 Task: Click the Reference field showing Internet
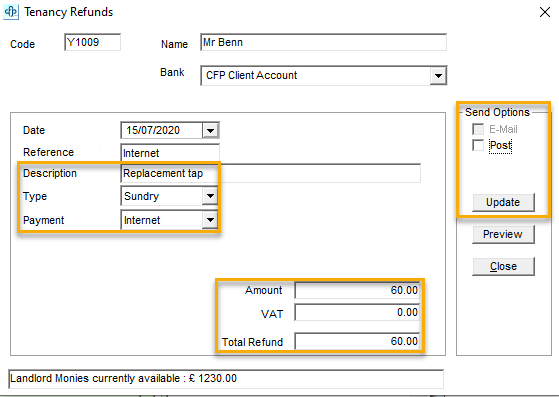pos(170,153)
